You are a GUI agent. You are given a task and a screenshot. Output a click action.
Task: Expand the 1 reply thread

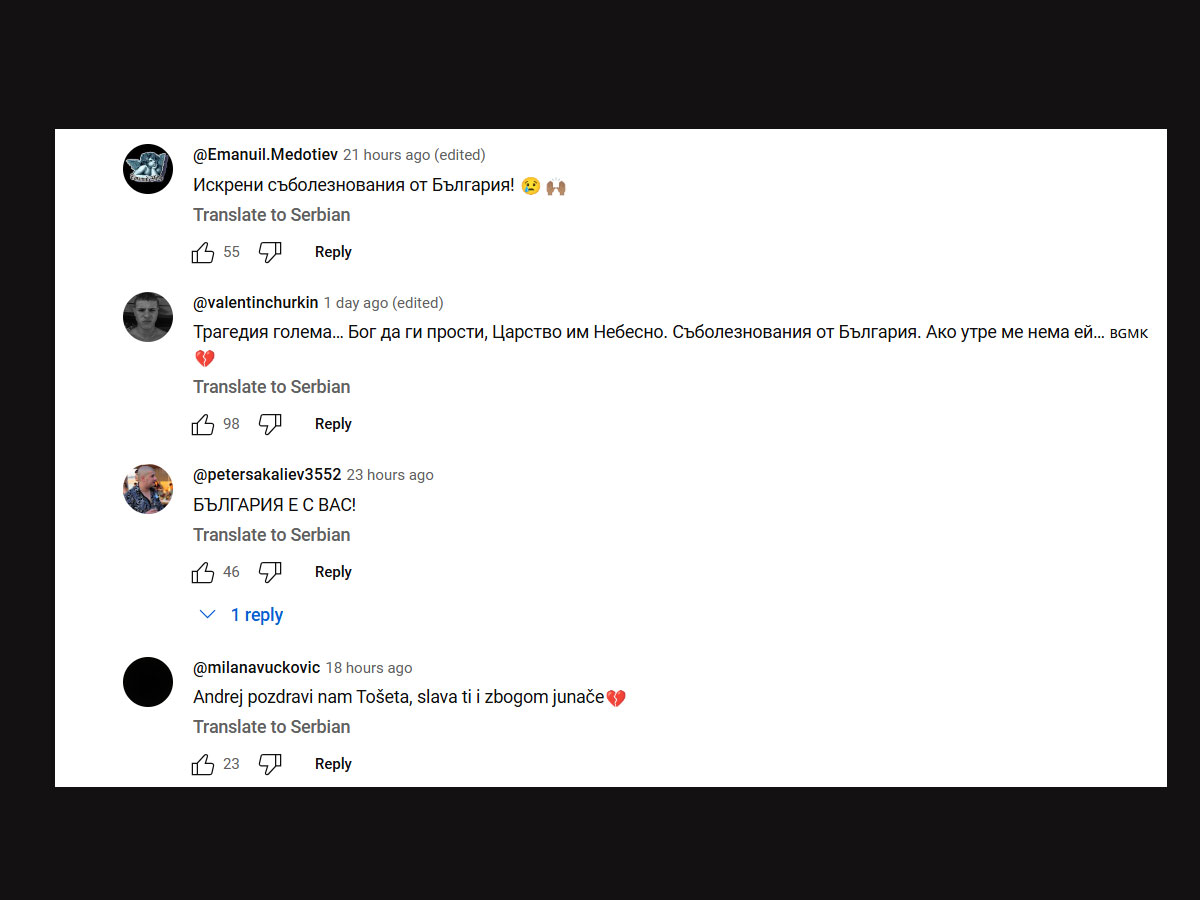pos(242,615)
